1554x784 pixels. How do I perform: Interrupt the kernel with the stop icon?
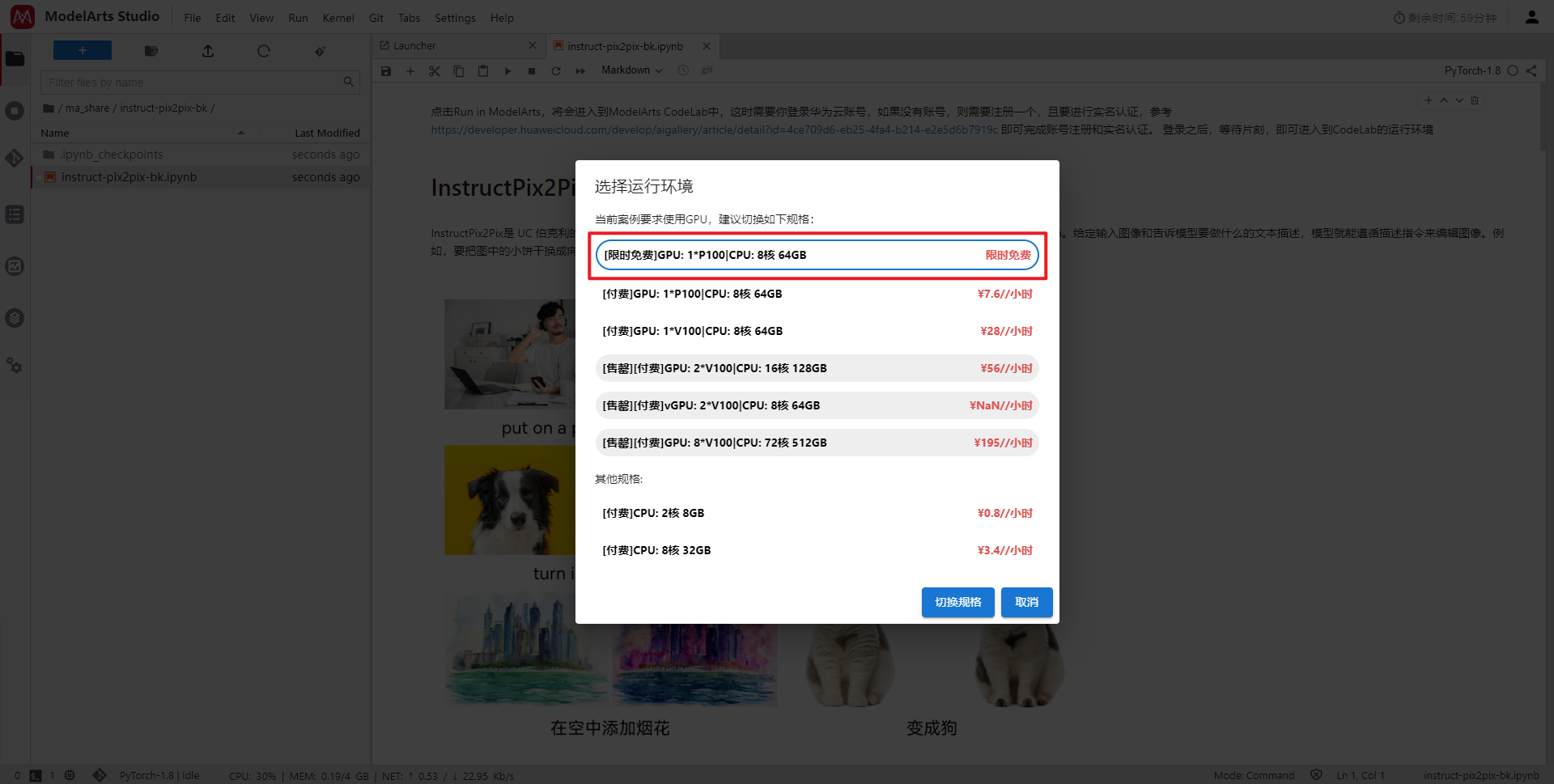pyautogui.click(x=532, y=71)
